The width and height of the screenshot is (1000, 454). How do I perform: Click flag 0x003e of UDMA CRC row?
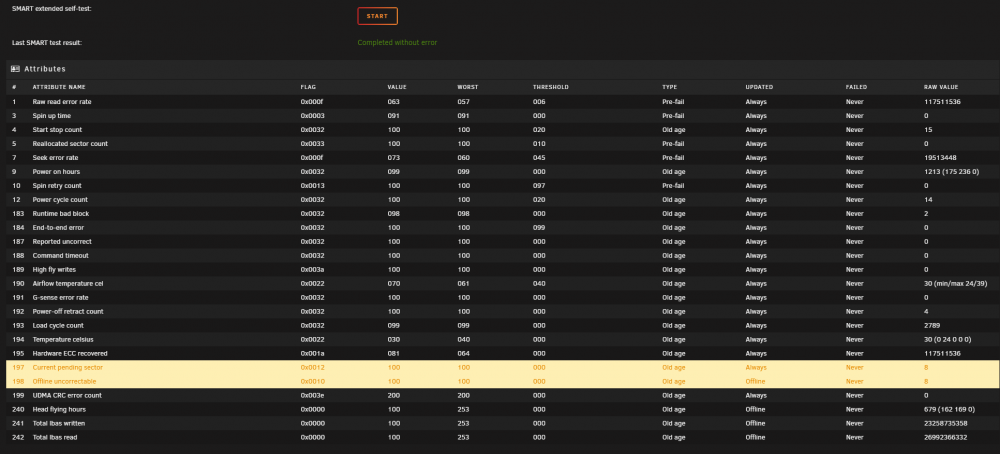tap(312, 395)
